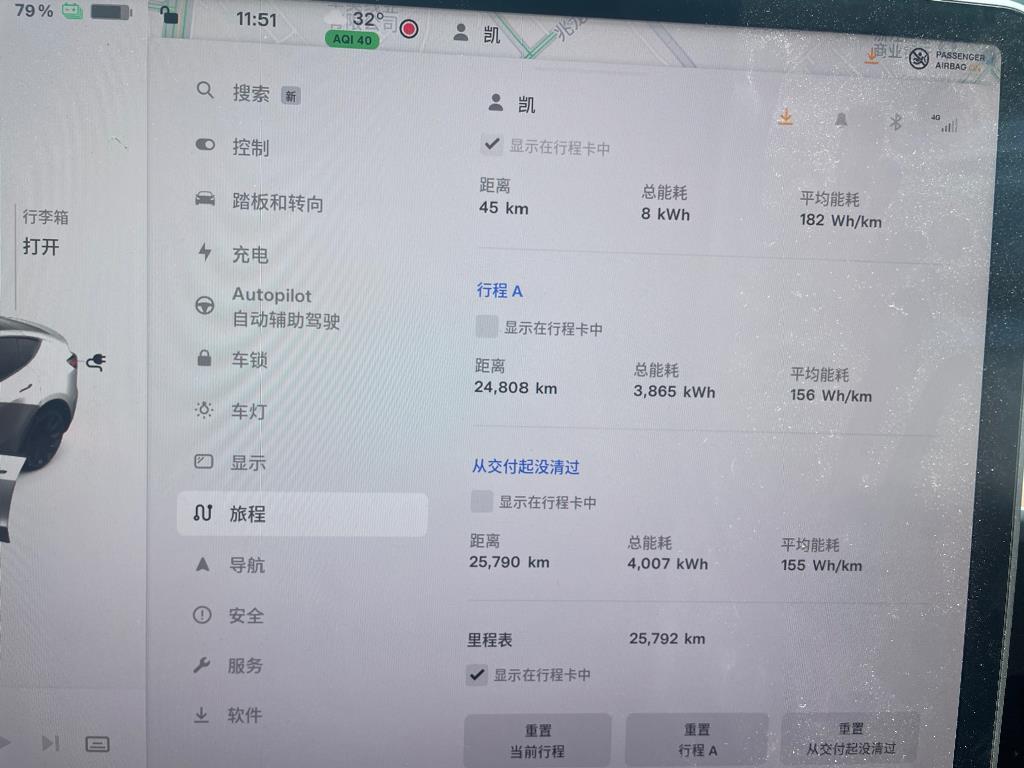The width and height of the screenshot is (1024, 768).
Task: Select the 旅程 trips menu item
Action: click(x=302, y=514)
